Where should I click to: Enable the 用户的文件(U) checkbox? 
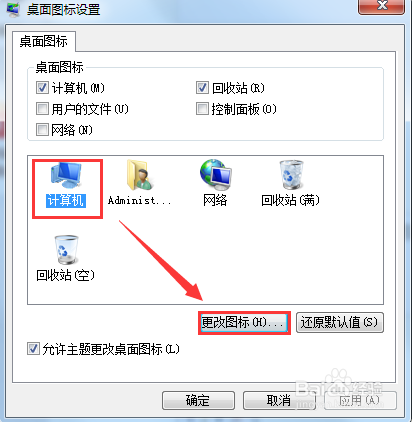coord(42,109)
